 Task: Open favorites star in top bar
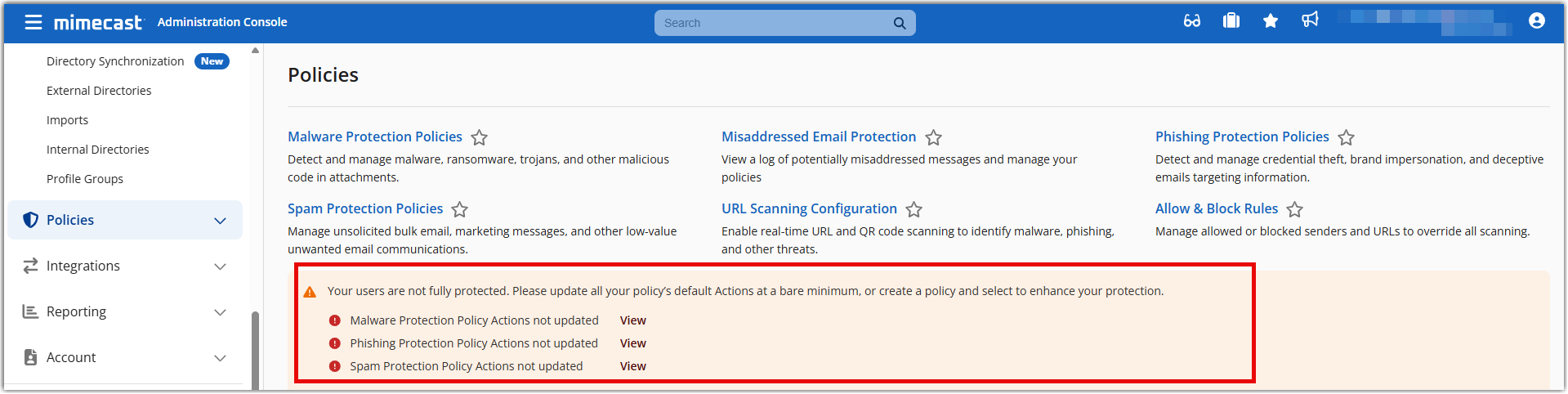1271,21
